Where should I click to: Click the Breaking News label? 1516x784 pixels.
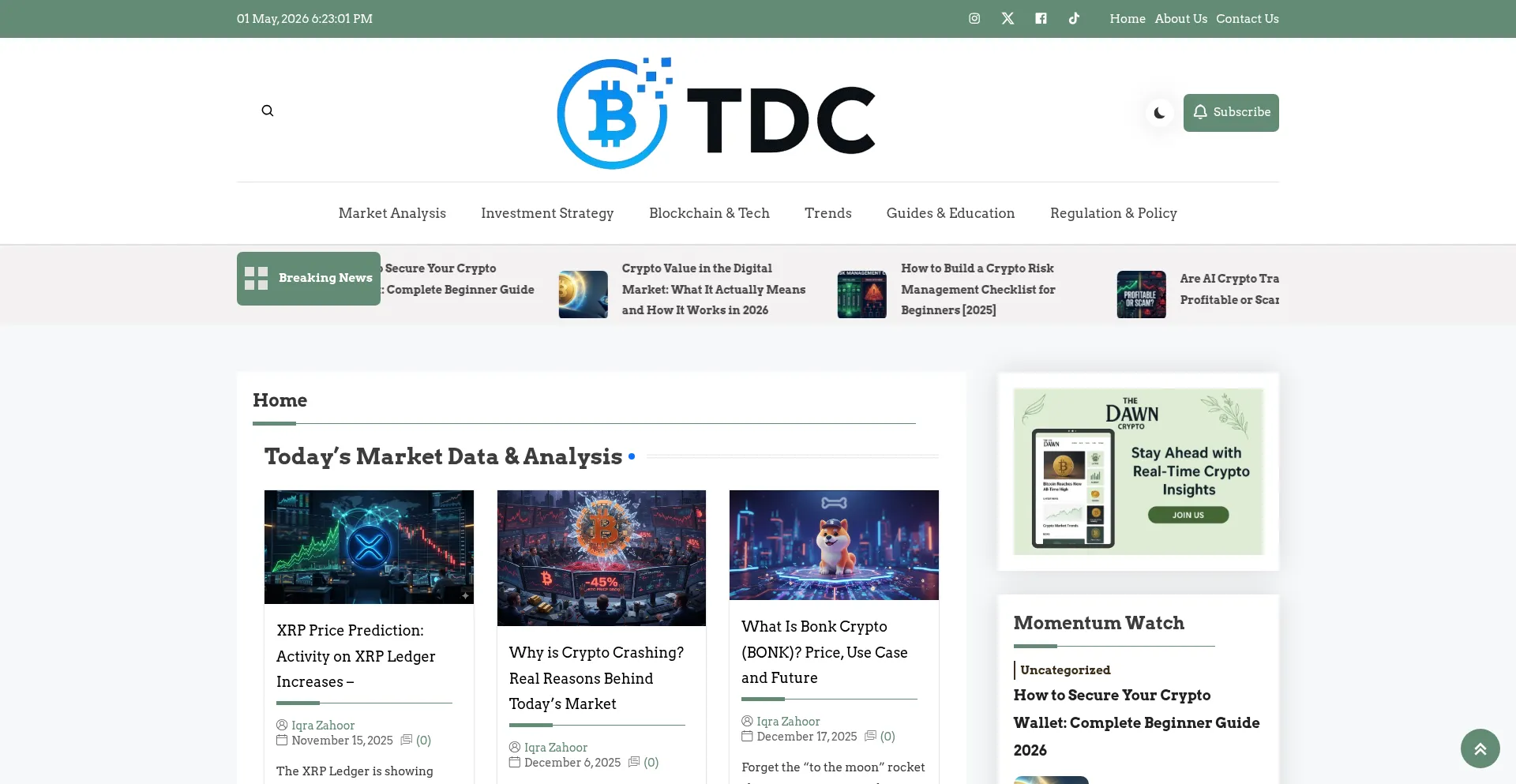[x=309, y=278]
